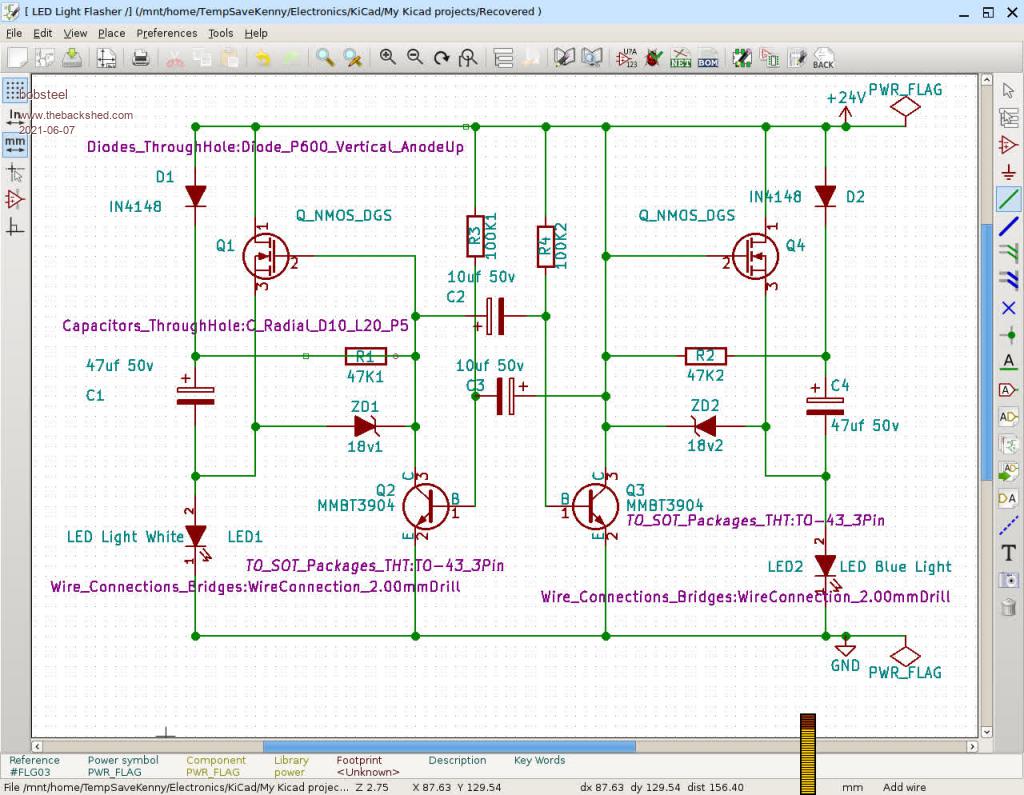The width and height of the screenshot is (1024, 795).
Task: Open the Help menu
Action: pos(256,33)
